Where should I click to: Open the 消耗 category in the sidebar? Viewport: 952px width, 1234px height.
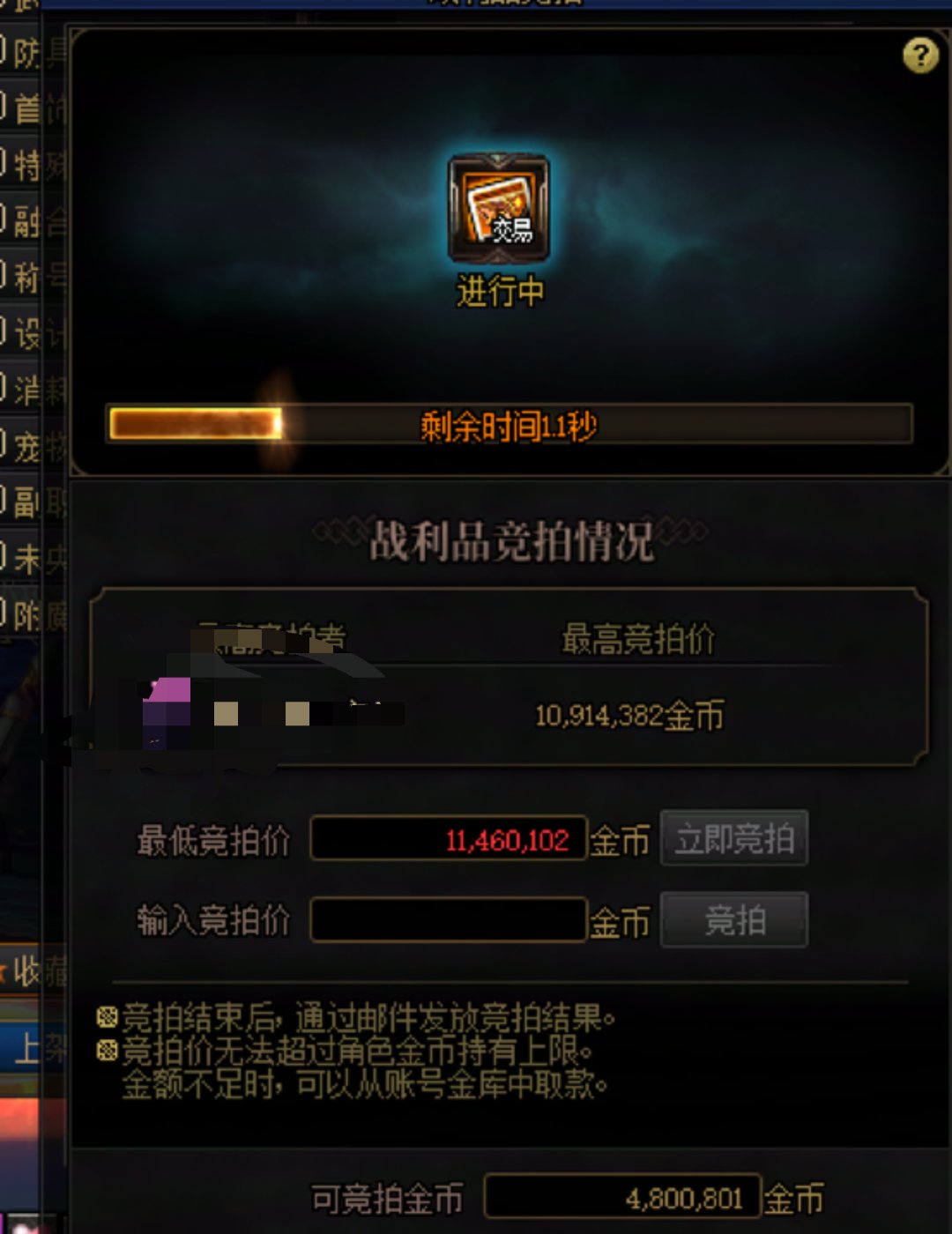pos(33,389)
